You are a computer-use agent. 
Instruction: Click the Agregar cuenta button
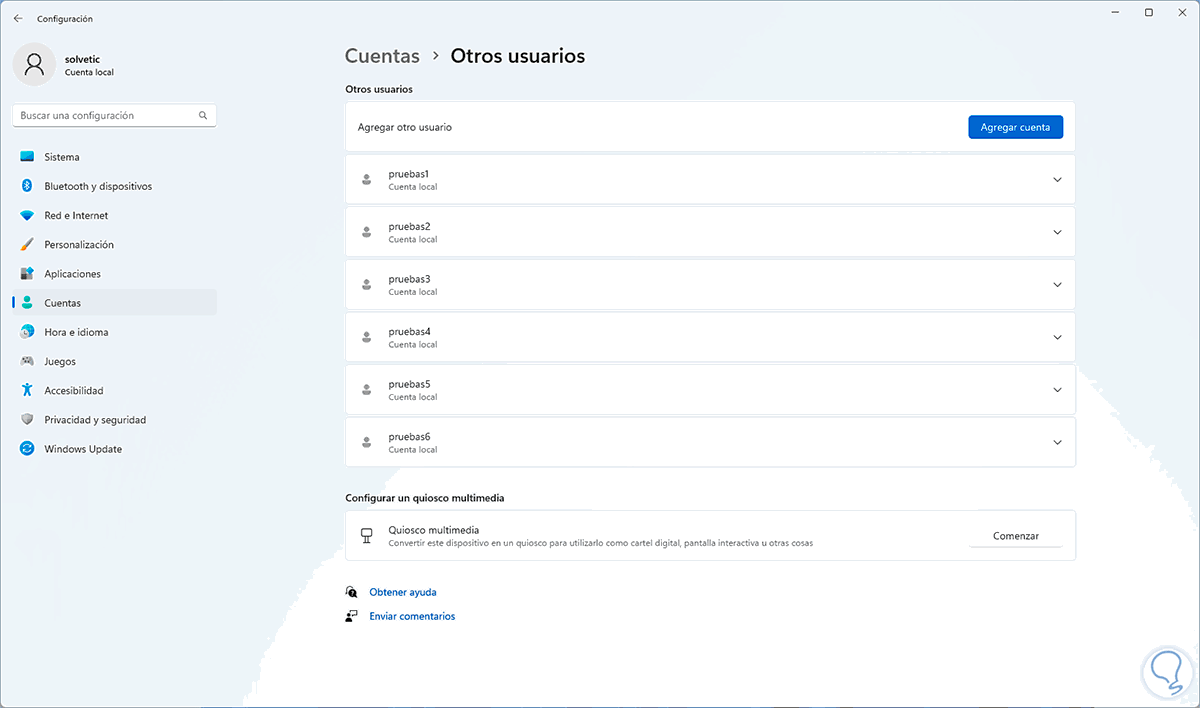(x=1015, y=126)
